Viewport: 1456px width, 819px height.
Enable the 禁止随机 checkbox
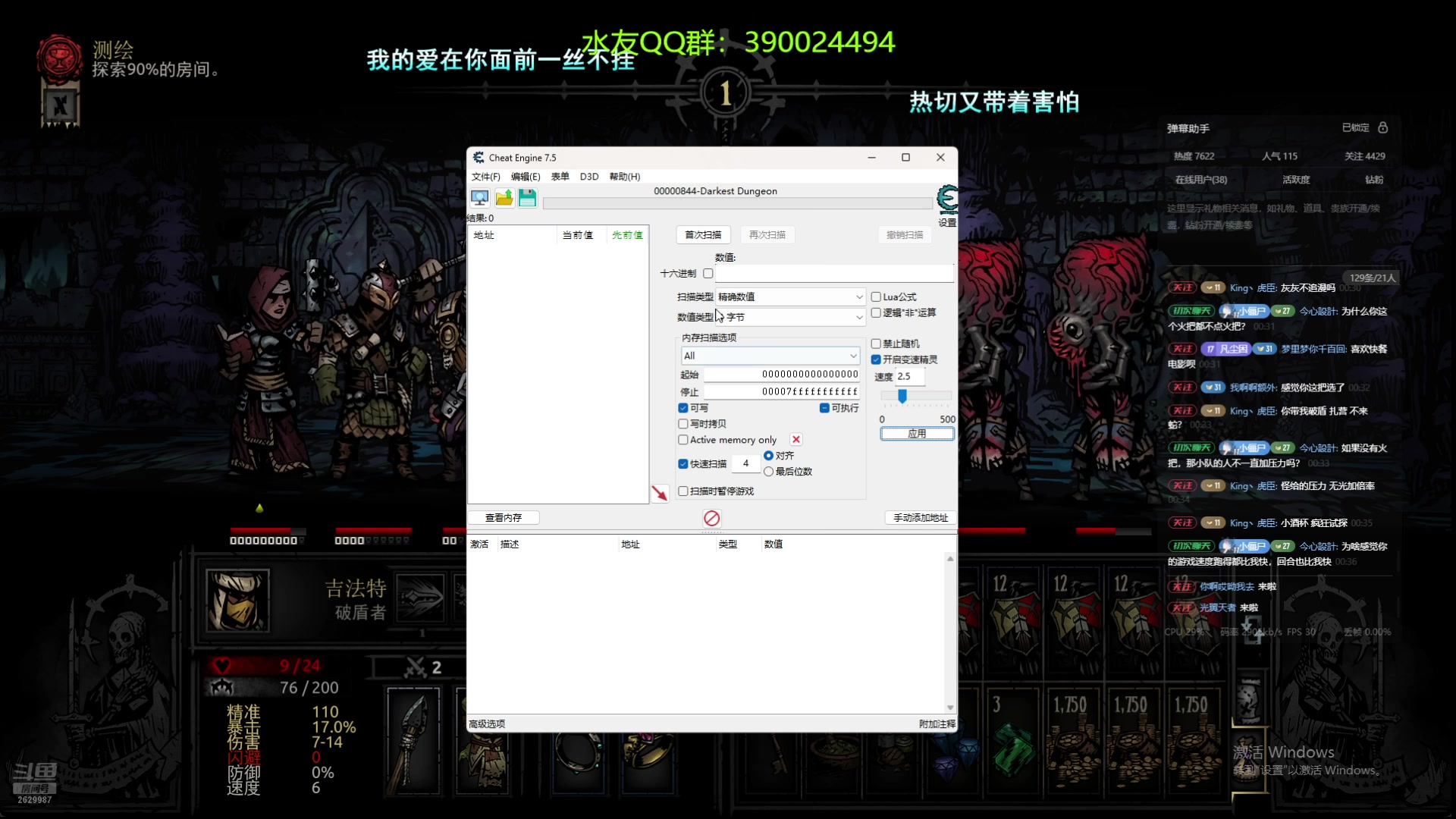pyautogui.click(x=876, y=344)
